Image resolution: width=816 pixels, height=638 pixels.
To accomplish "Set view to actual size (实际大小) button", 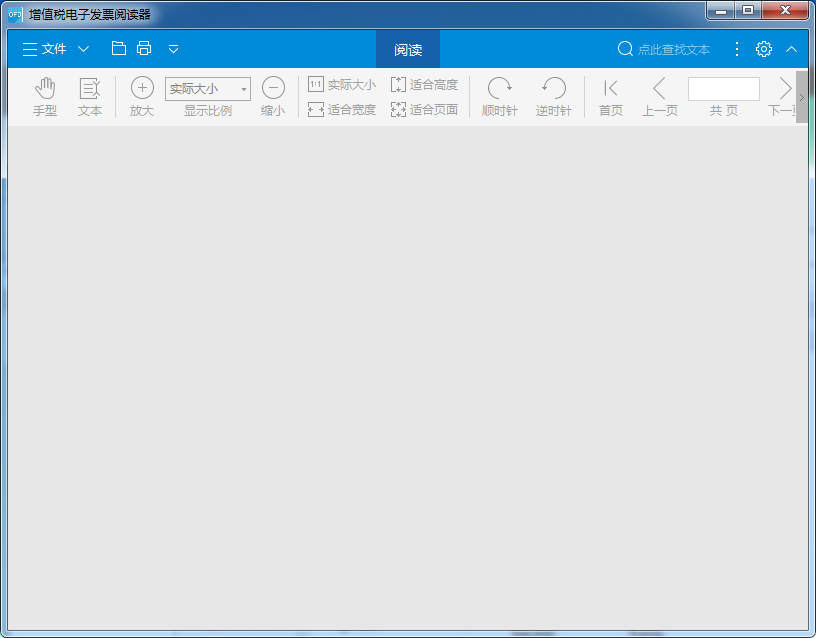I will point(341,84).
